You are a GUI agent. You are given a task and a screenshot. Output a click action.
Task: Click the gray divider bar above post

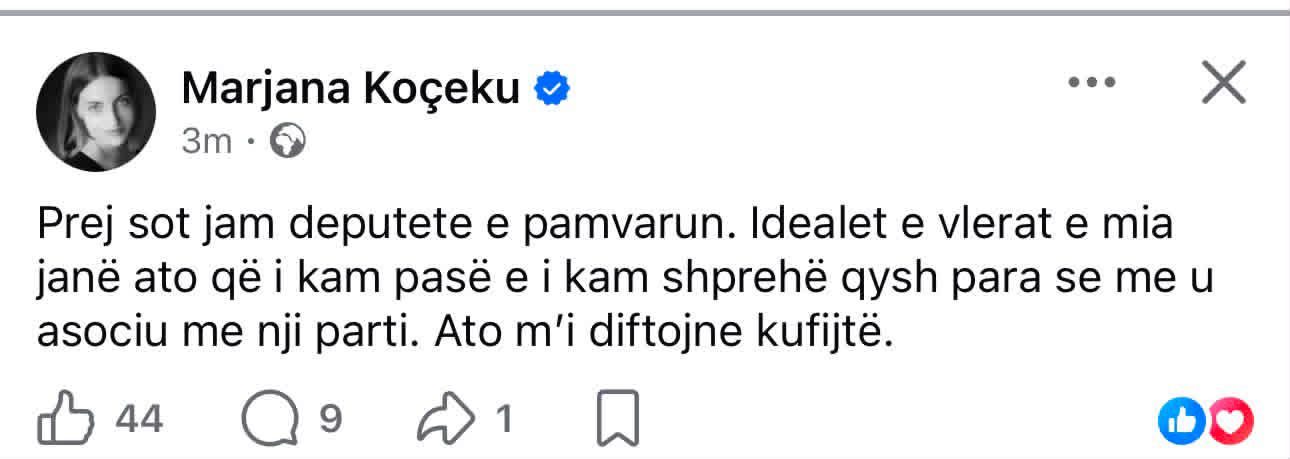click(645, 12)
